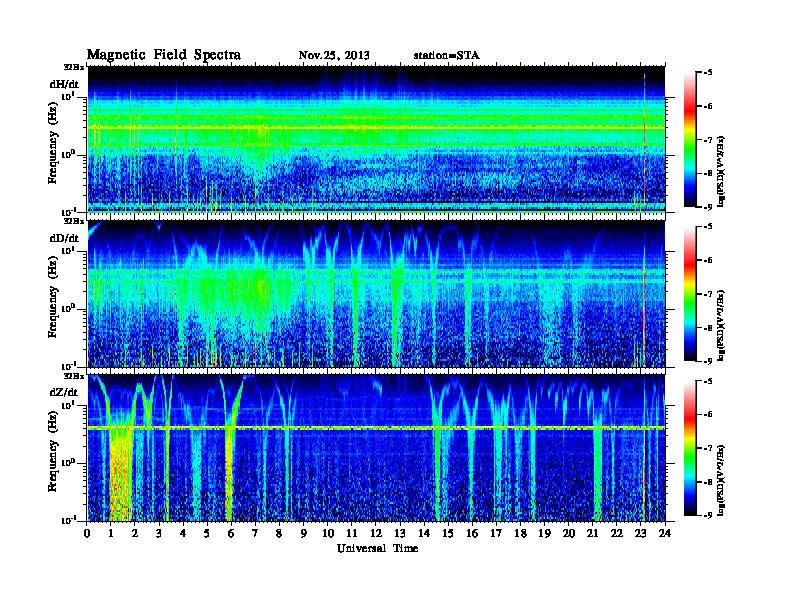This screenshot has height=612, width=792.
Task: Click hour 18 on the Universal Time axis
Action: pyautogui.click(x=520, y=533)
